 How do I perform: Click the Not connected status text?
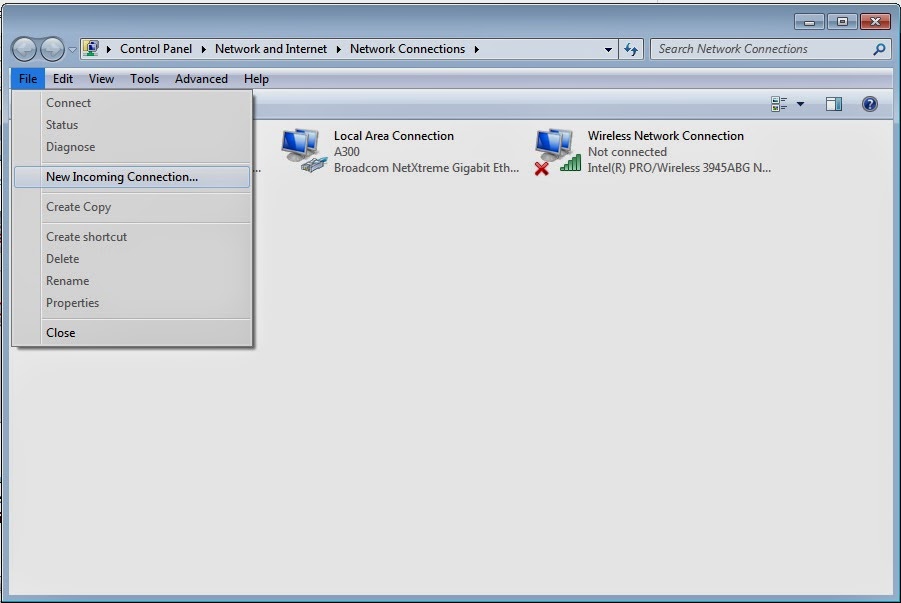627,152
